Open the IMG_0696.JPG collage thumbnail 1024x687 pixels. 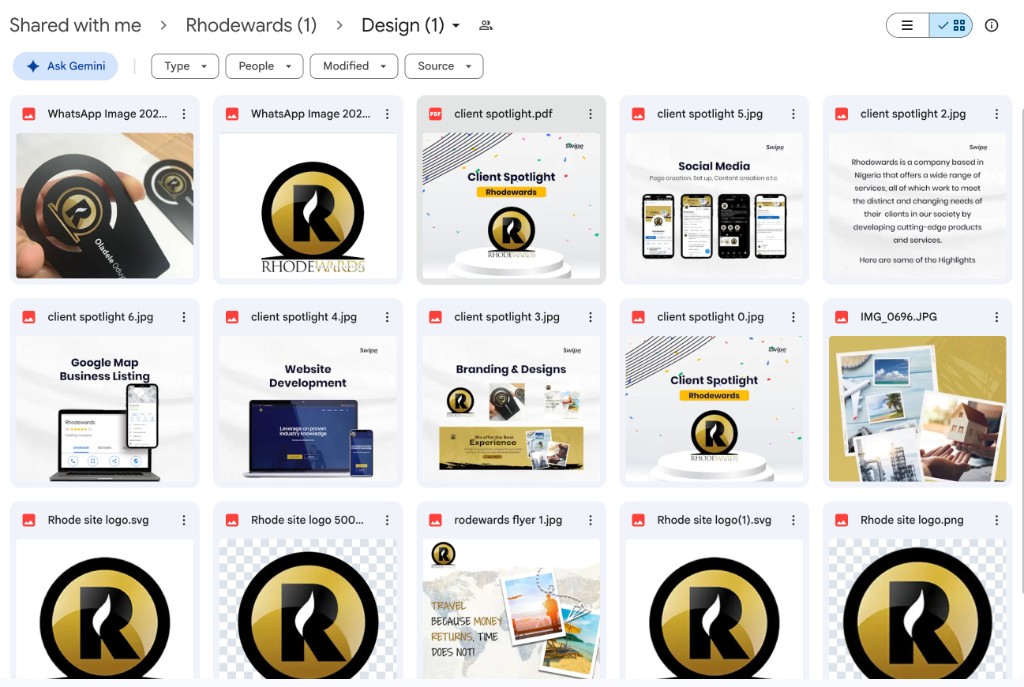click(918, 409)
